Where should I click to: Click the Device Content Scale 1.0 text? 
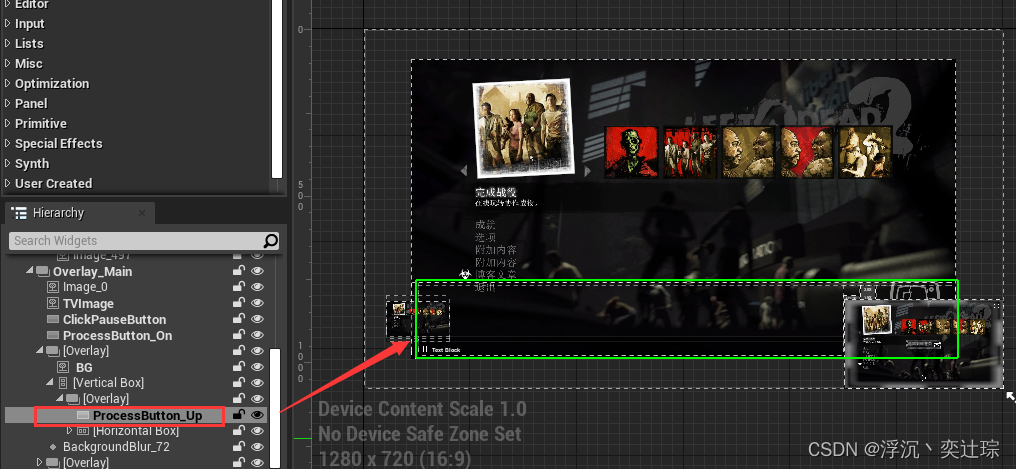tap(422, 409)
